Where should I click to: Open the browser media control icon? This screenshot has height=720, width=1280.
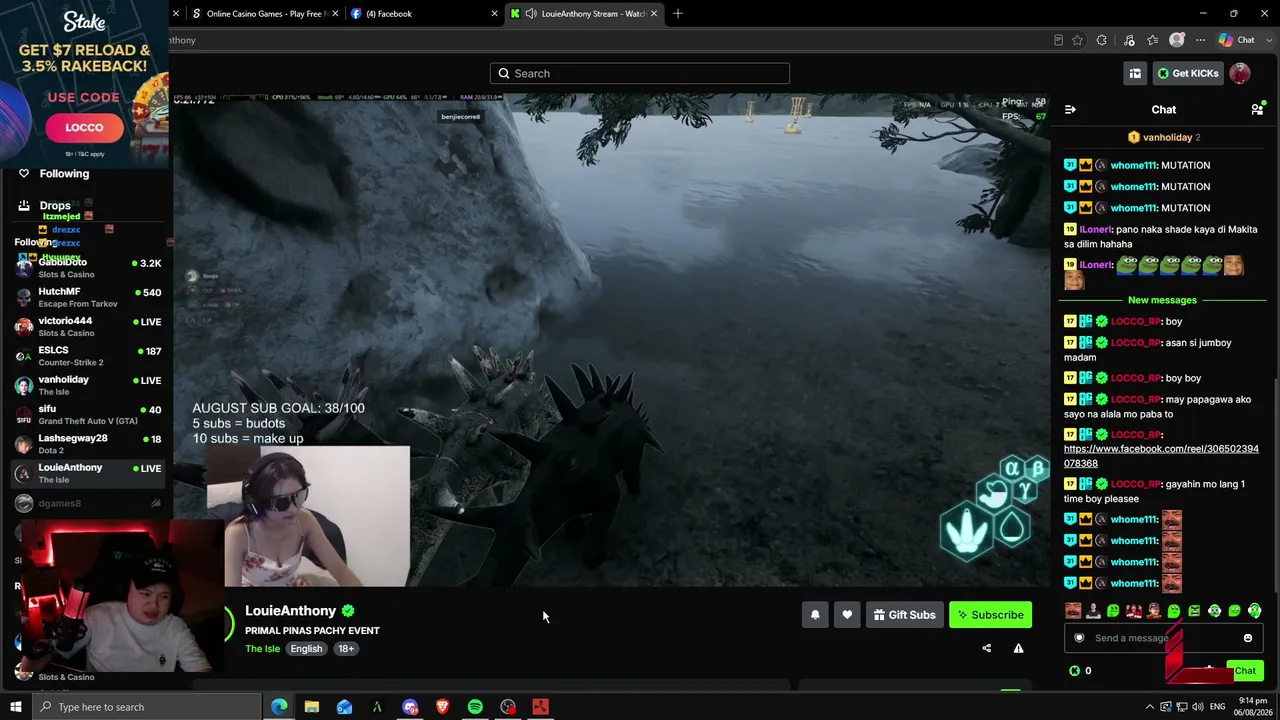(1129, 40)
